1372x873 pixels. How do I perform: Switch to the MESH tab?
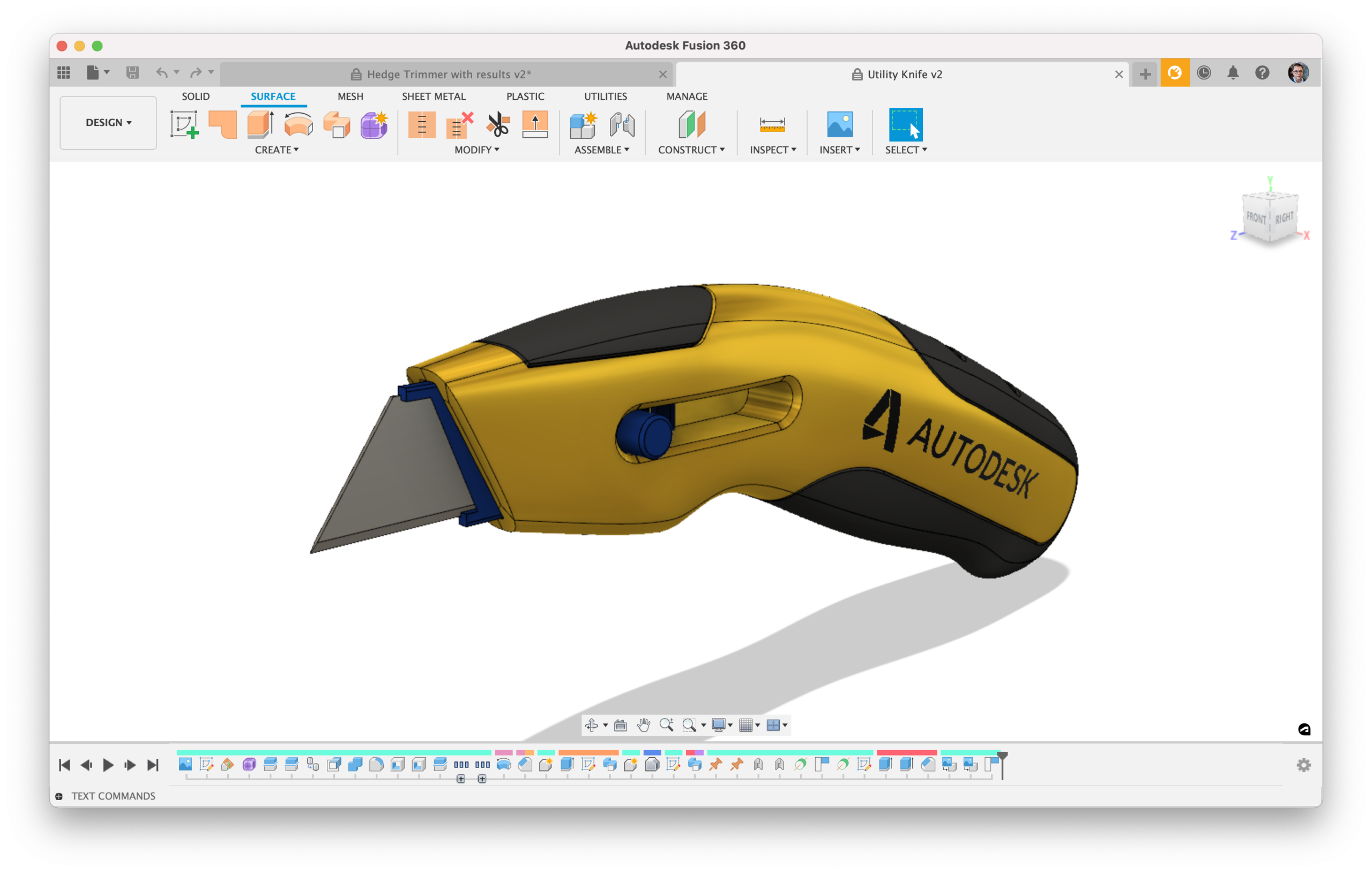[350, 97]
